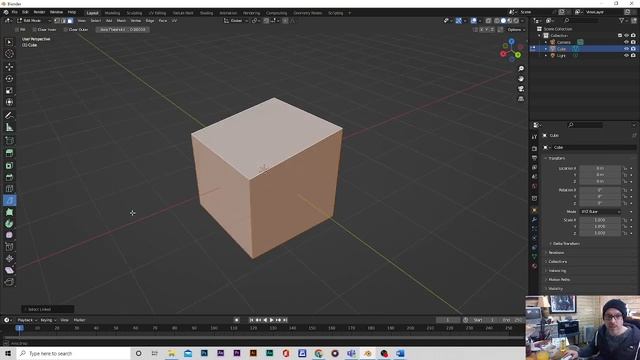Image resolution: width=640 pixels, height=360 pixels.
Task: Switch to vertex select mode
Action: pos(57,20)
